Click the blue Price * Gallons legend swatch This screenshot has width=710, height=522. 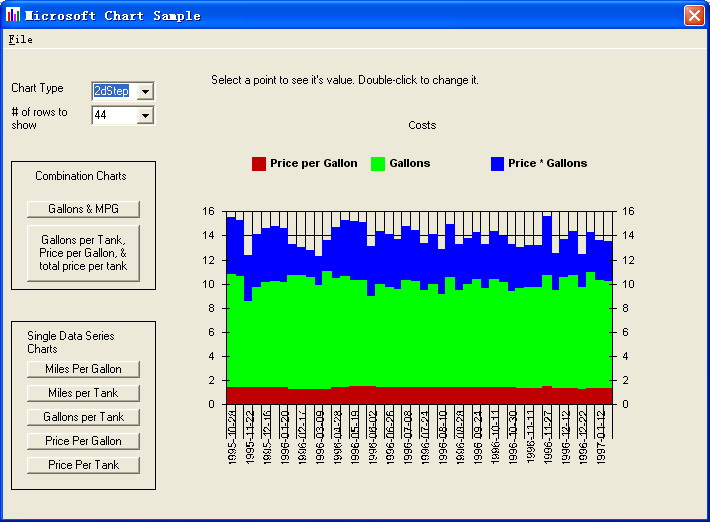(497, 164)
